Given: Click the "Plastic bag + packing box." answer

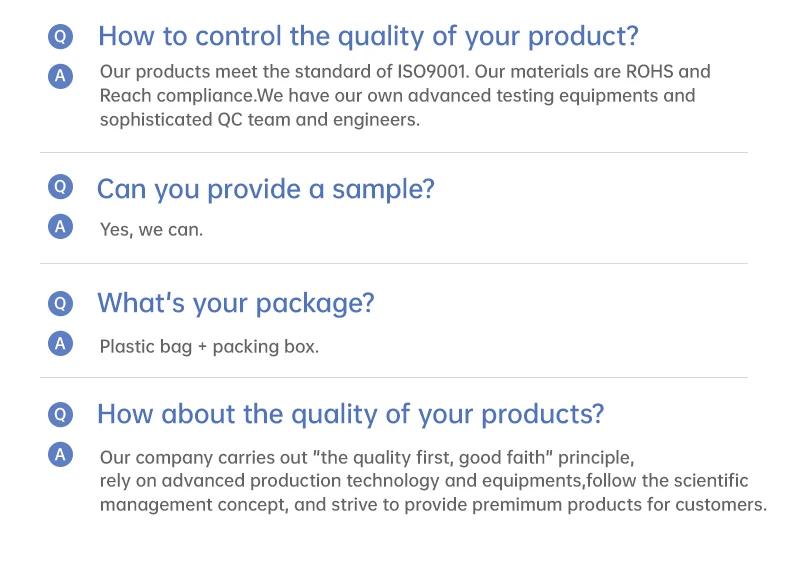Looking at the screenshot, I should (x=209, y=347).
